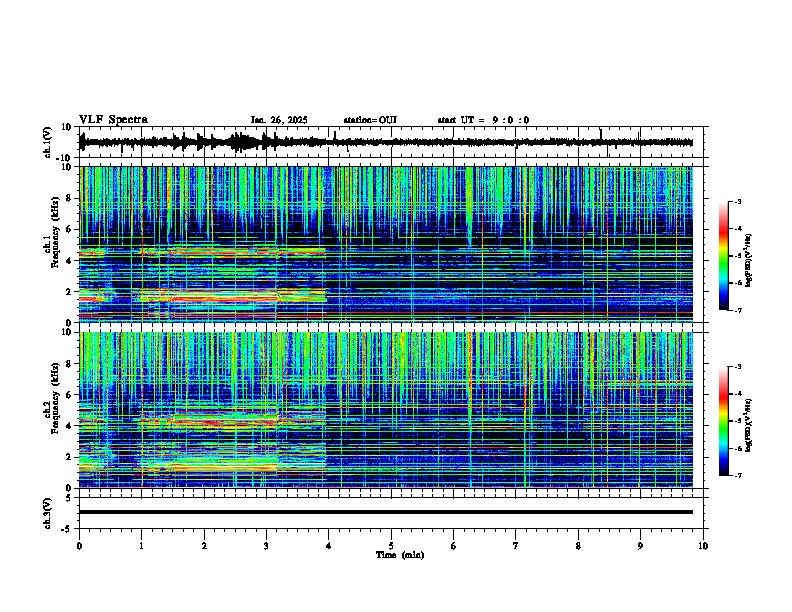This screenshot has height=612, width=792.
Task: Click the ch.3 flat black signal line
Action: pyautogui.click(x=386, y=512)
